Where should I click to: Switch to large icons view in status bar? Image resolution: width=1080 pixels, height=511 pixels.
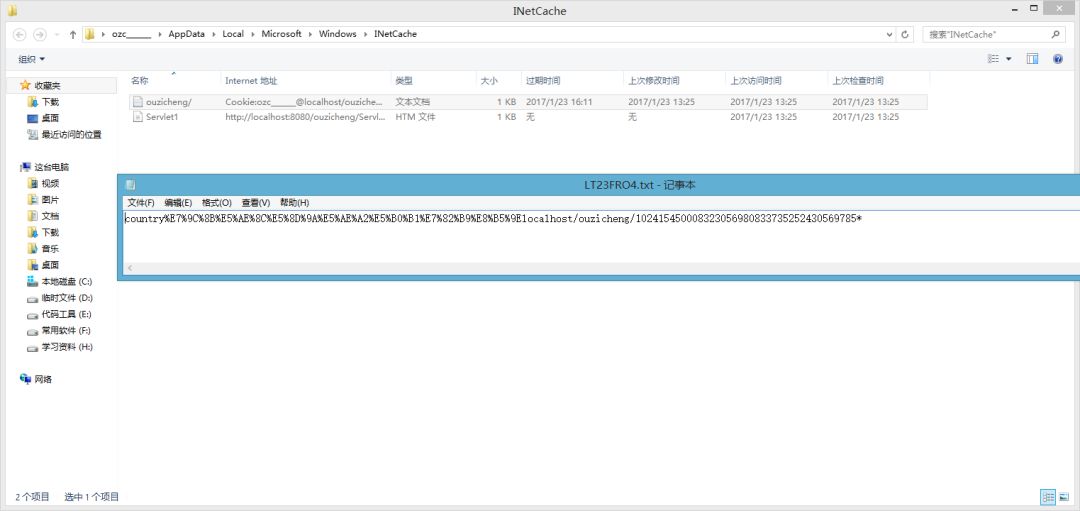point(1064,497)
